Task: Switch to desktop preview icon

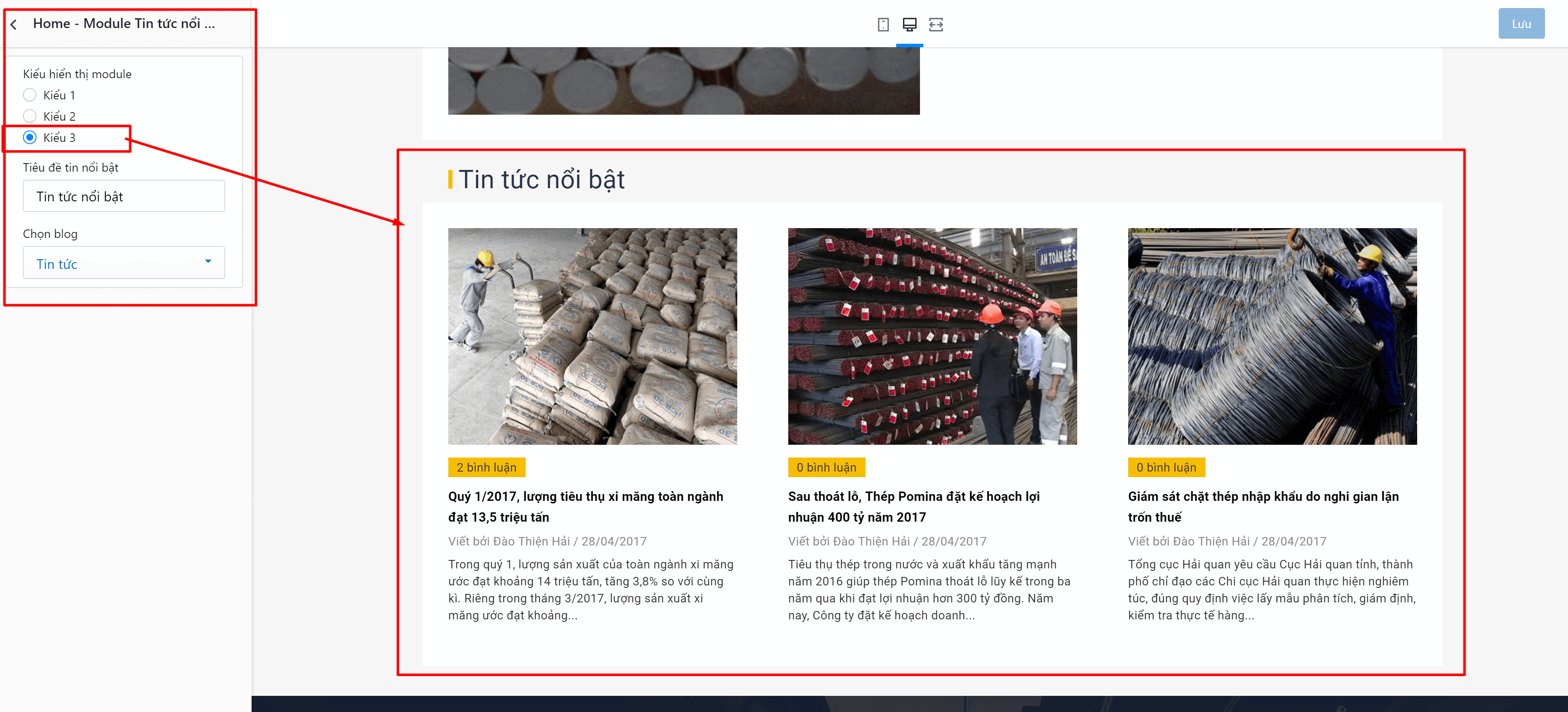Action: [x=909, y=24]
